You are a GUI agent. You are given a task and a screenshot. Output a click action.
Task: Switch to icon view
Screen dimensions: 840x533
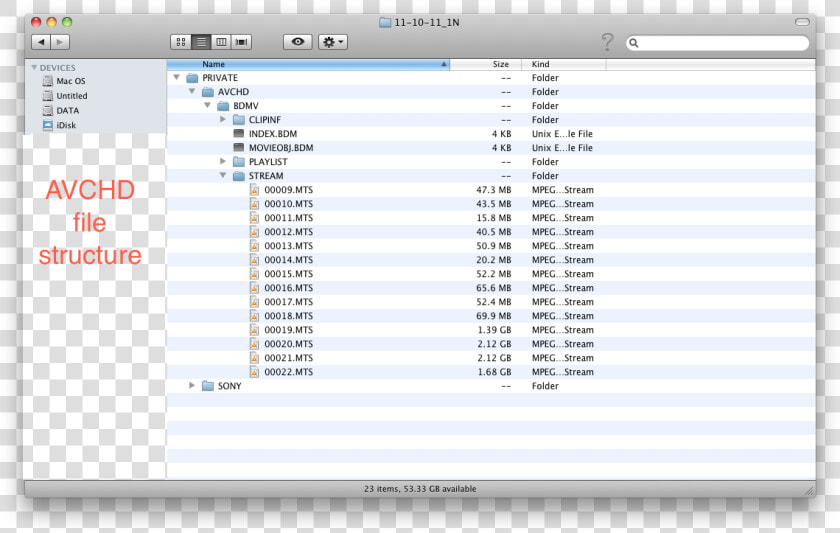181,42
